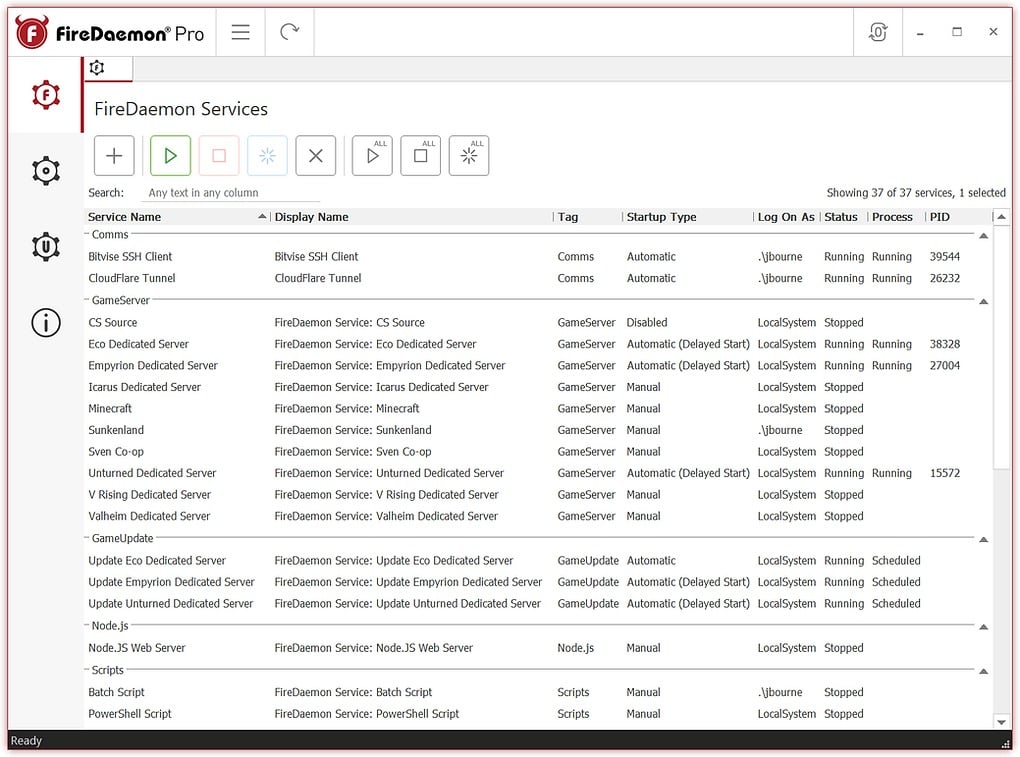Viewport: 1020px width, 757px height.
Task: Open the session zero icon in title bar
Action: point(878,32)
